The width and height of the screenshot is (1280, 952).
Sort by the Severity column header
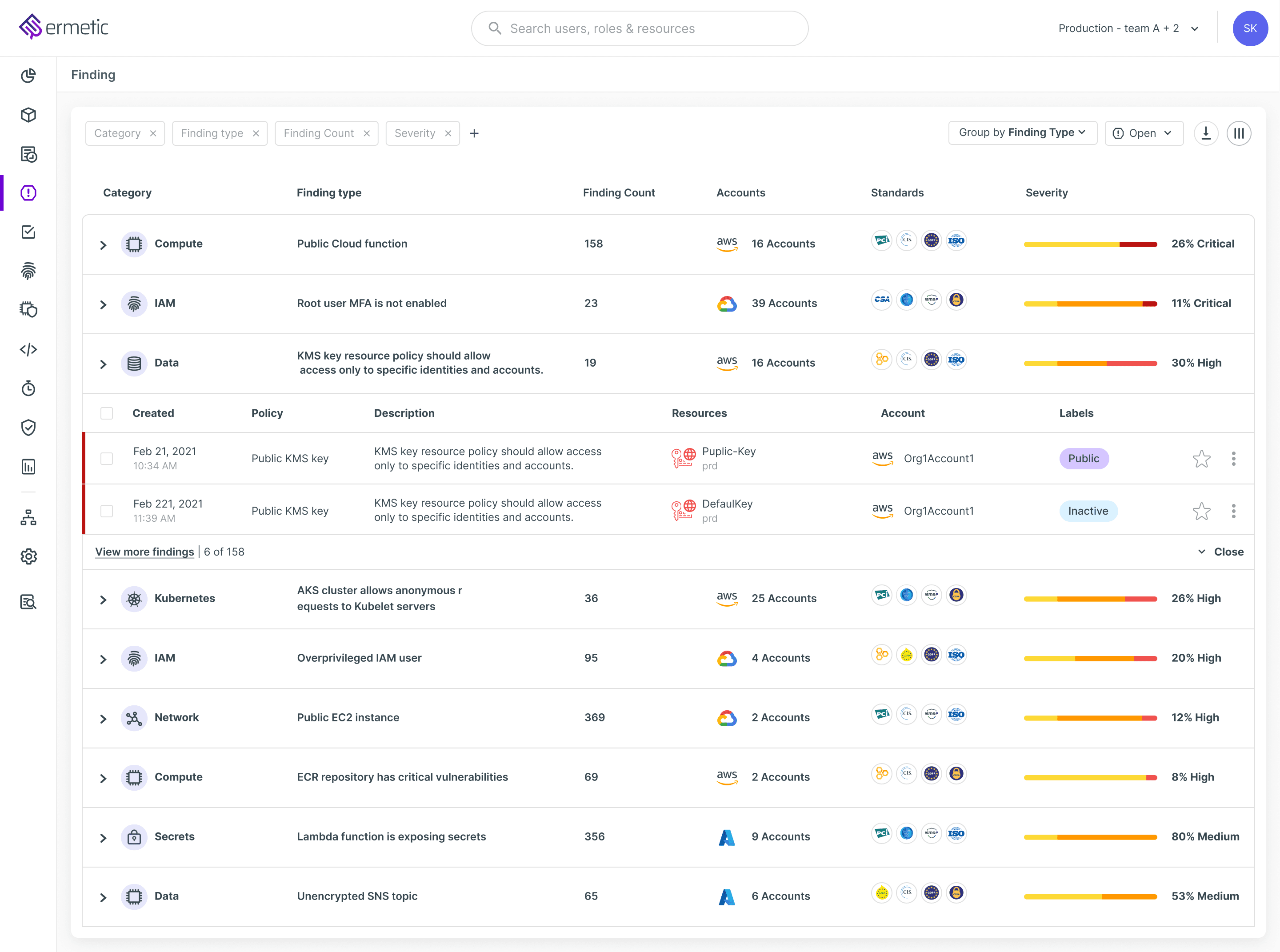[x=1047, y=192]
